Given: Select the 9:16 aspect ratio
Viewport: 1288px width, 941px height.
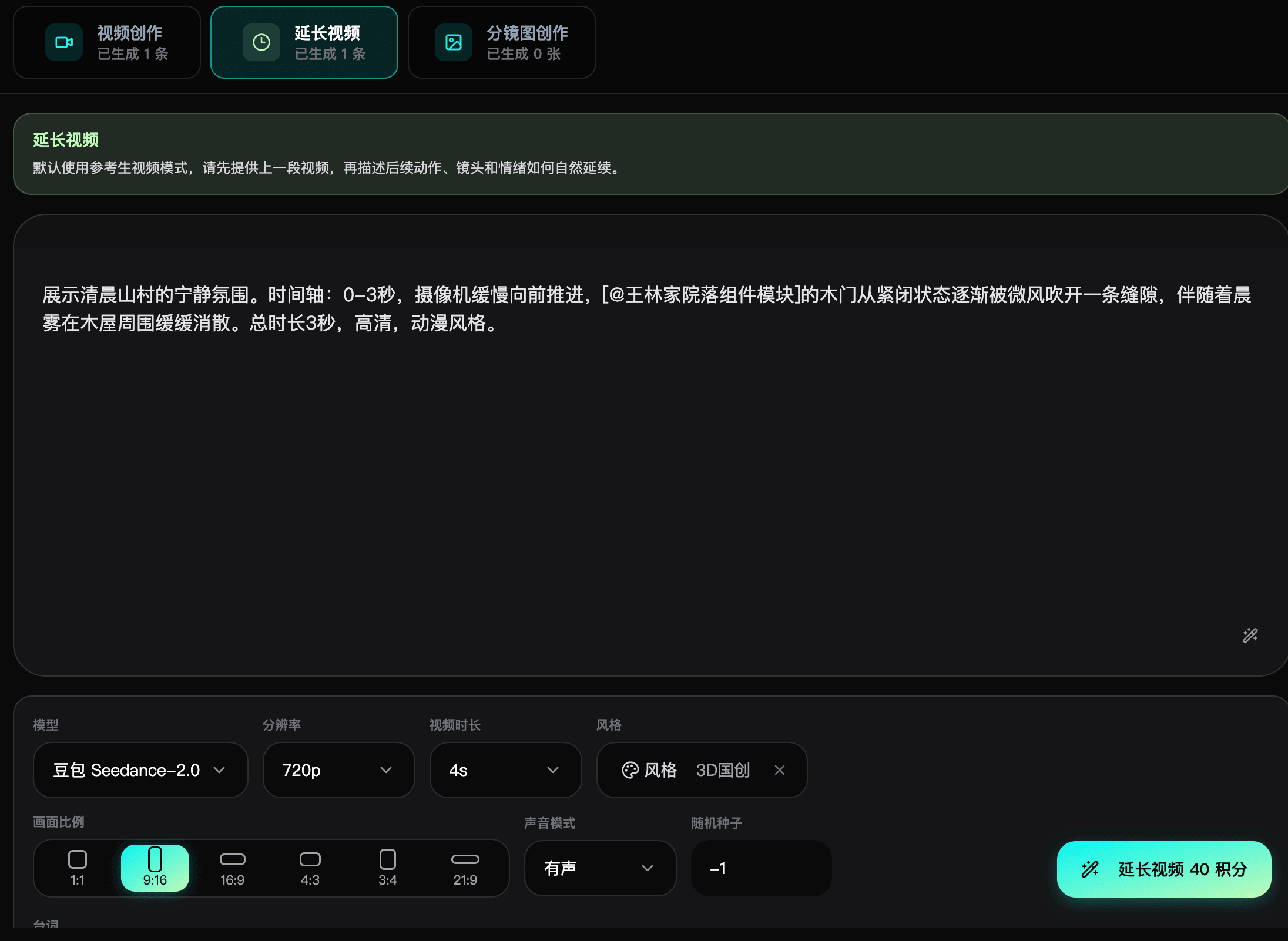Looking at the screenshot, I should pos(155,868).
